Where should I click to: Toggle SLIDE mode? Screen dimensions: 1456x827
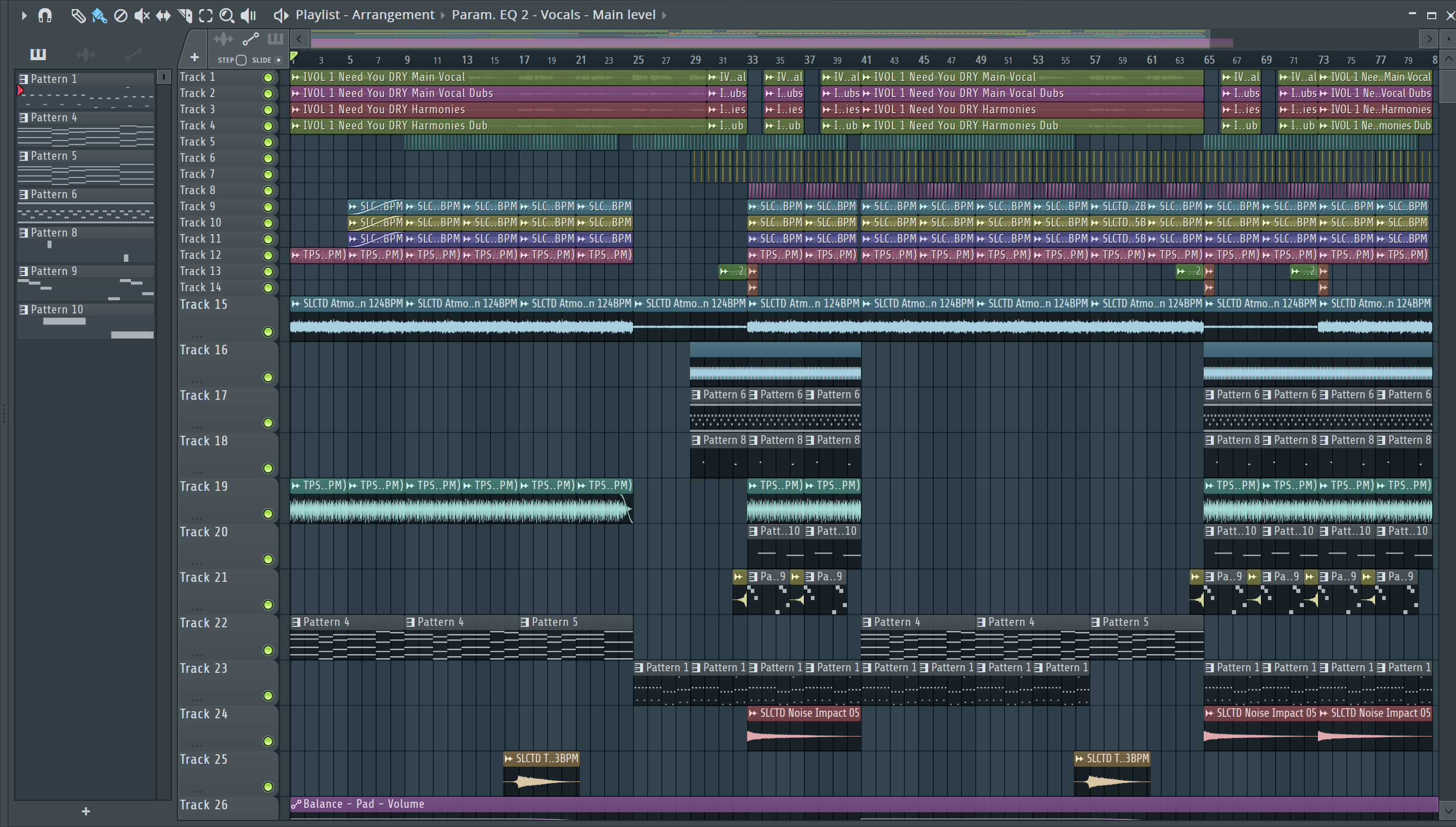click(278, 60)
